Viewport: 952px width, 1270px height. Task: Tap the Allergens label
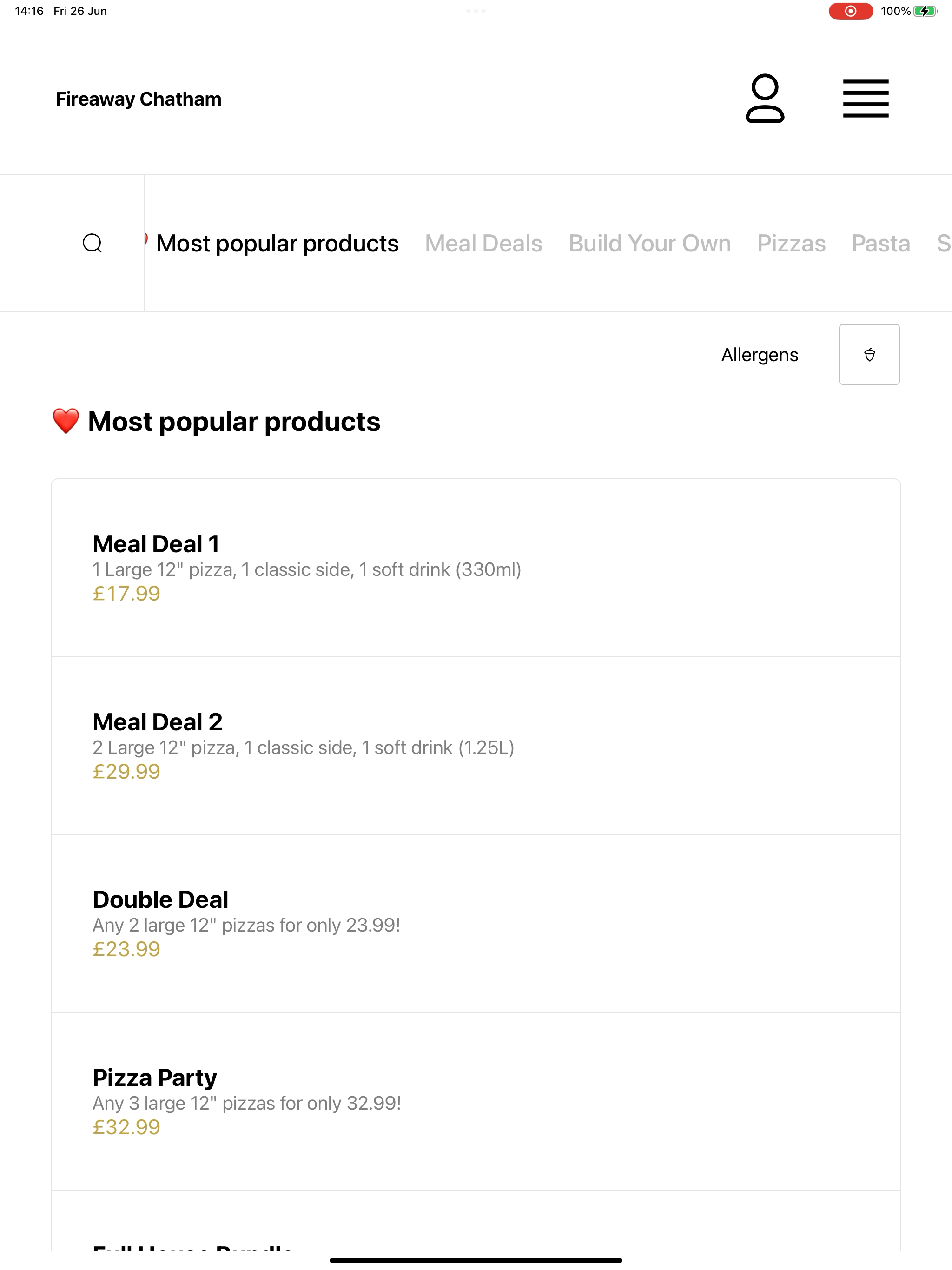[x=759, y=355]
